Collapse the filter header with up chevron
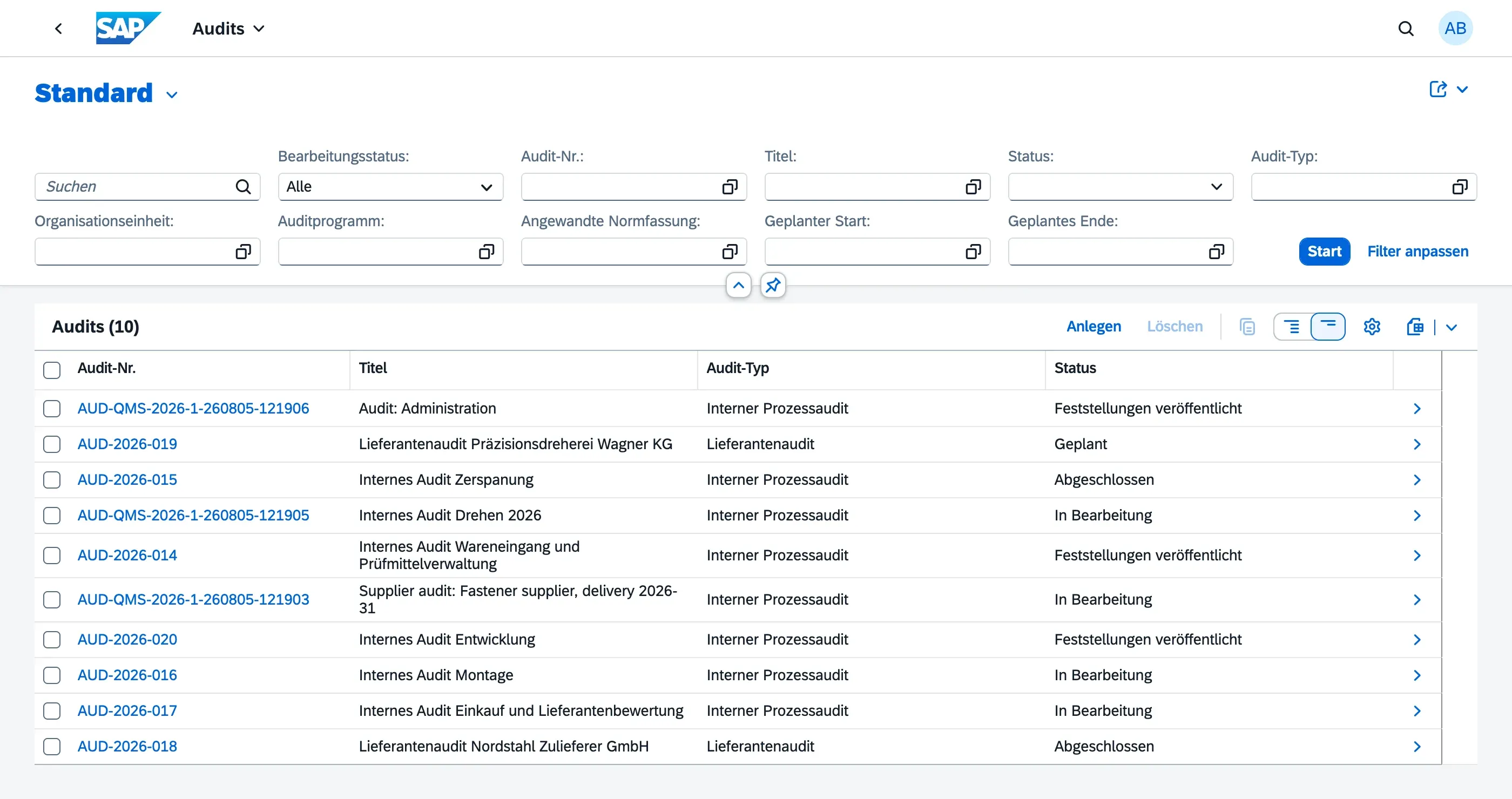 (x=738, y=286)
